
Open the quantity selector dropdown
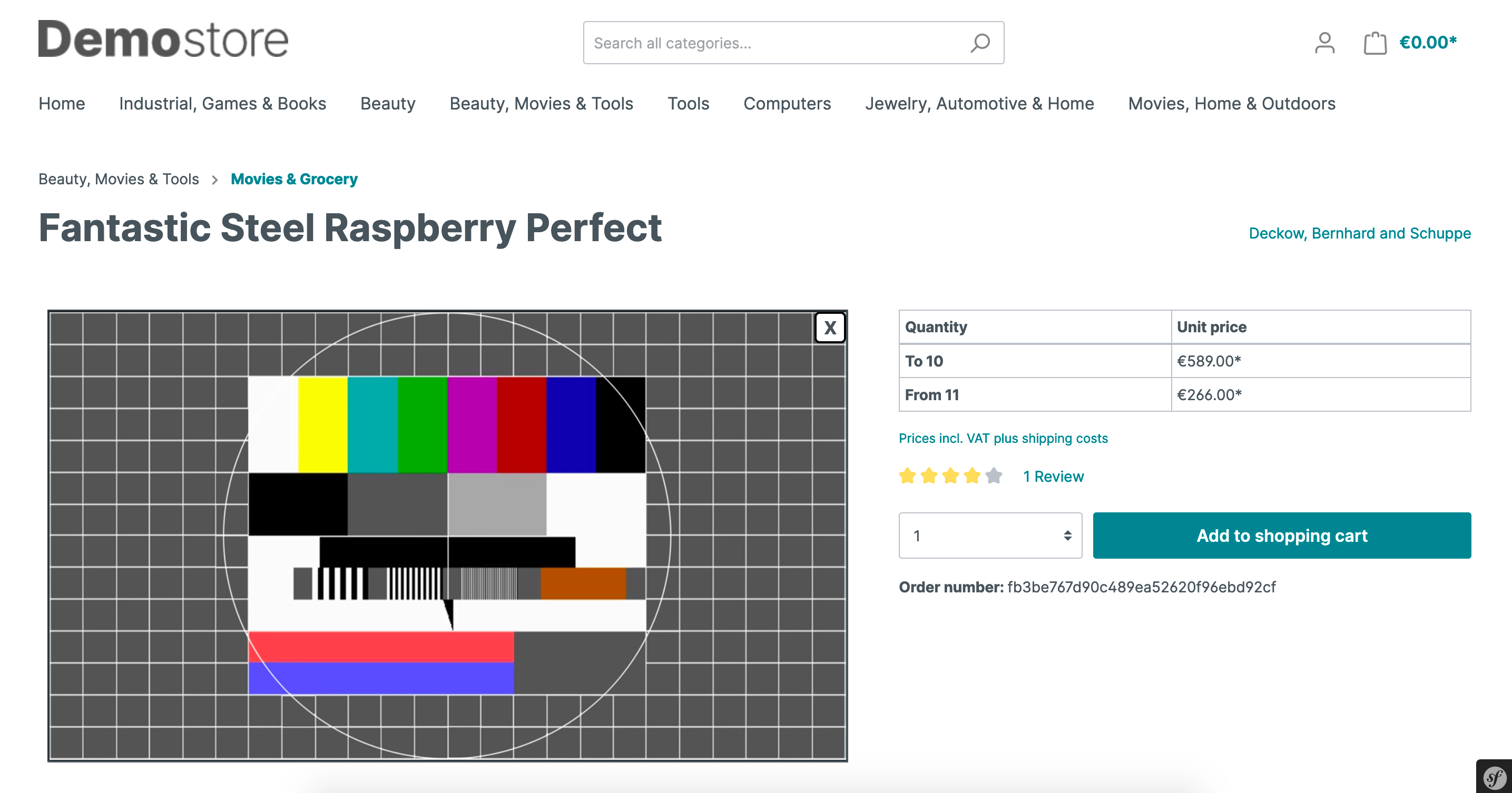990,536
